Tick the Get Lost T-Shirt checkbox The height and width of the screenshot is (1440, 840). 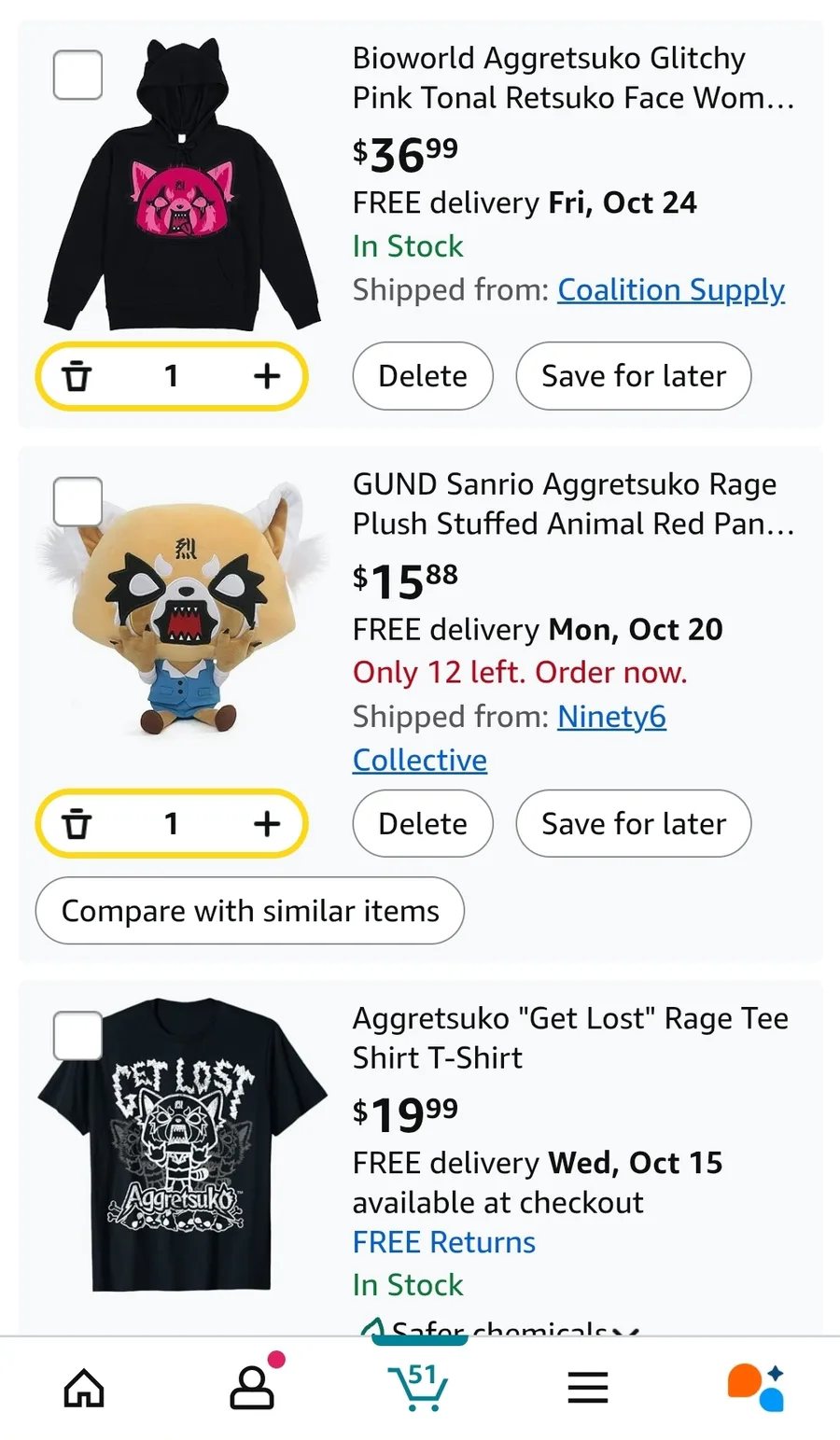[x=77, y=1035]
